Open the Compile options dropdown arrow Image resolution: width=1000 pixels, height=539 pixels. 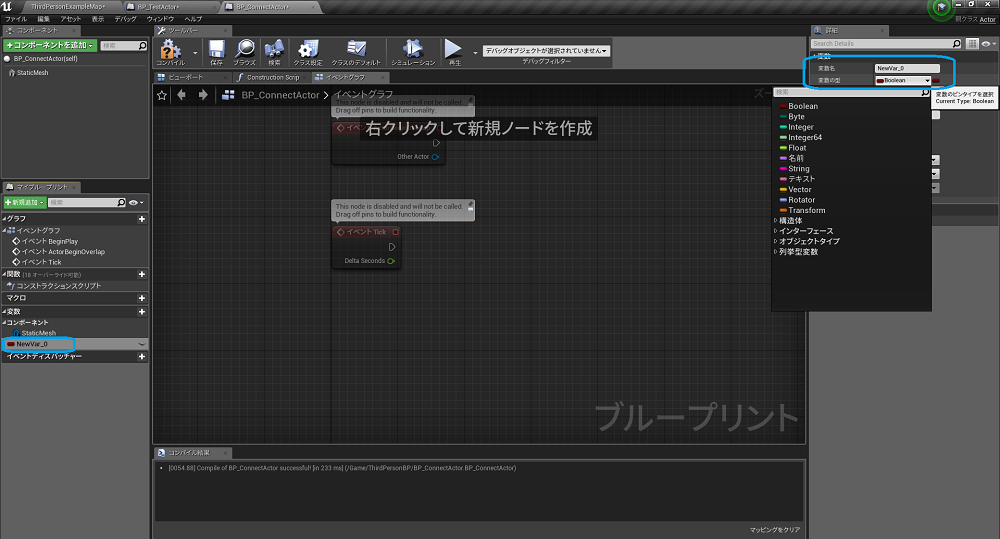pos(195,52)
